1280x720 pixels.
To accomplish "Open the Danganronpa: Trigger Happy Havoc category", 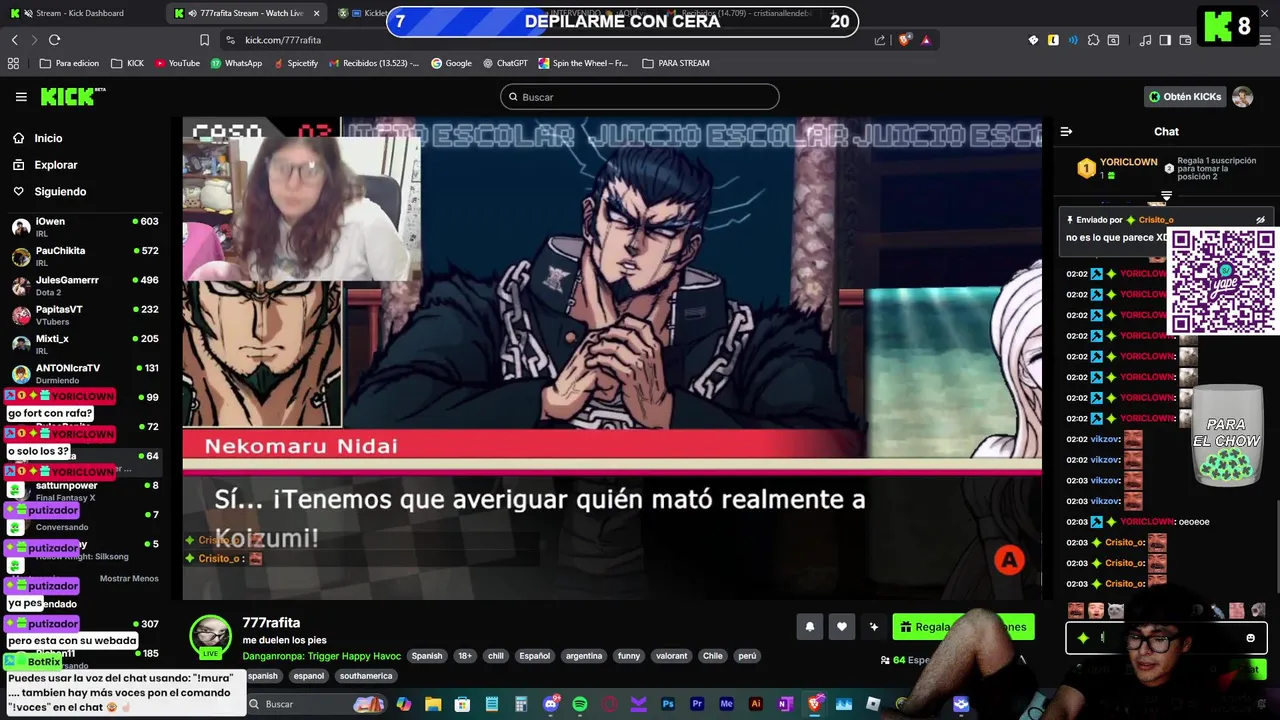I will (321, 656).
